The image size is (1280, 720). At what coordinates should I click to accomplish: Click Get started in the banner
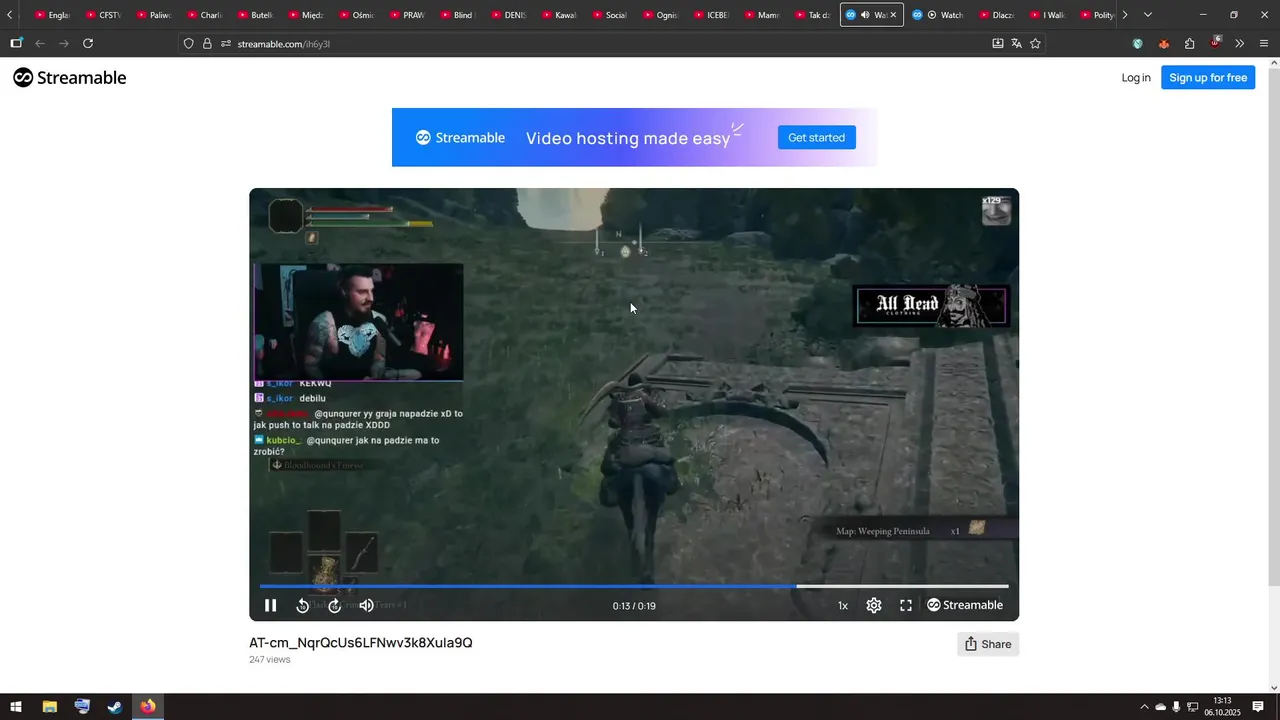(816, 137)
